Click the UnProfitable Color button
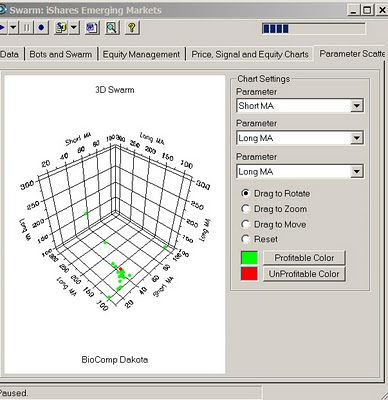Viewport: 388px width, 400px height. coord(304,274)
